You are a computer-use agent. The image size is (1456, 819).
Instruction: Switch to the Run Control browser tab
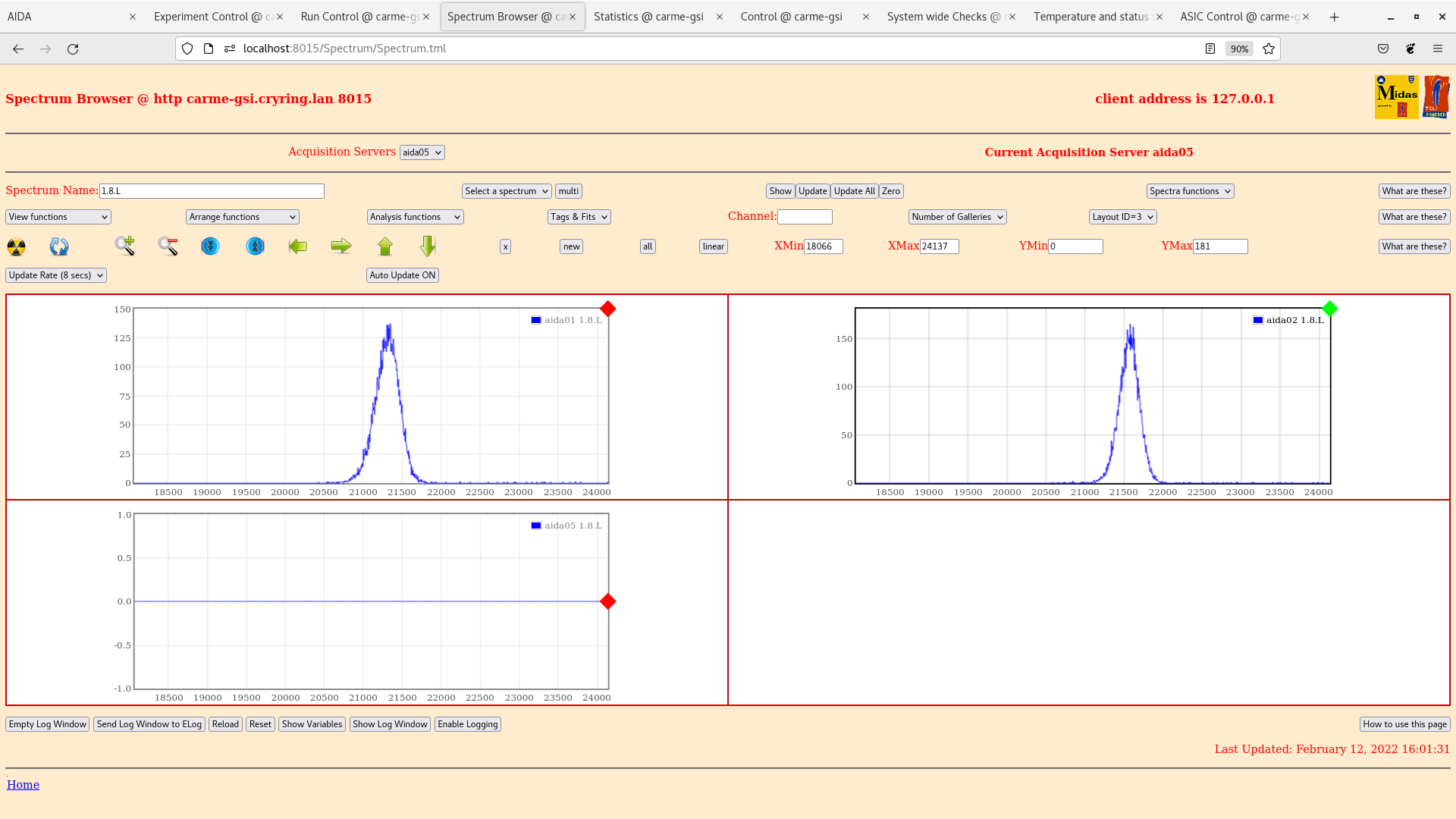(x=359, y=17)
